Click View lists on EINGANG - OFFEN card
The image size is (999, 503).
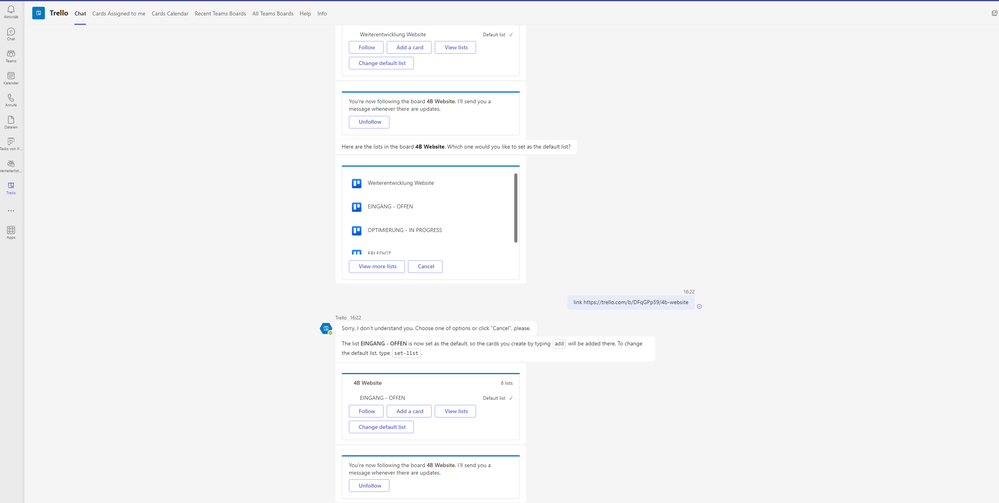[x=455, y=411]
